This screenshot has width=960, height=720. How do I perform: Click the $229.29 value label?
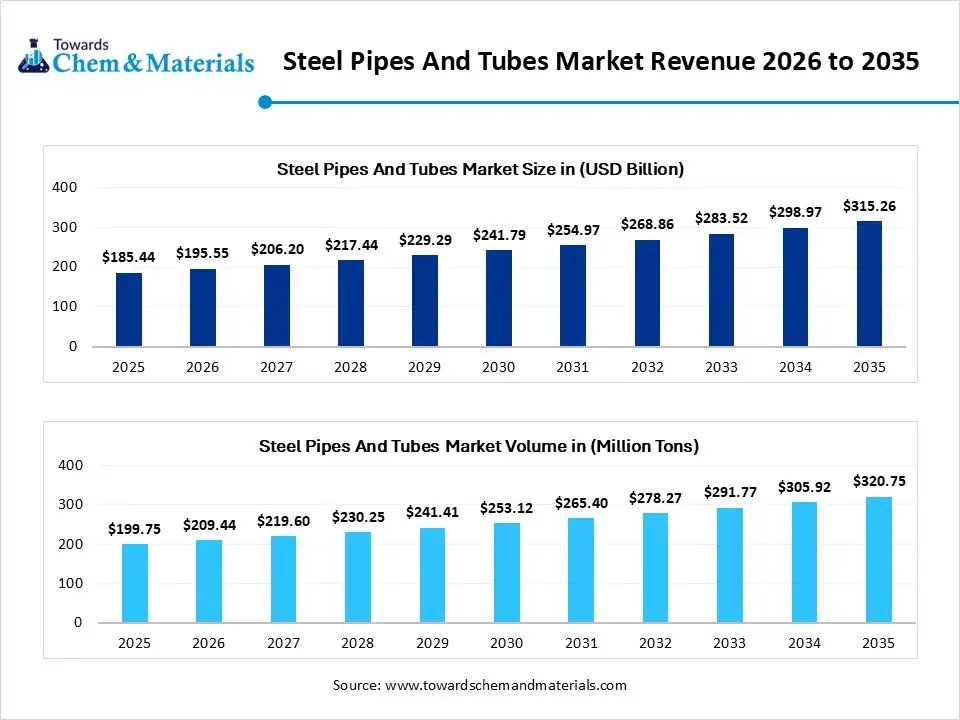pos(425,240)
